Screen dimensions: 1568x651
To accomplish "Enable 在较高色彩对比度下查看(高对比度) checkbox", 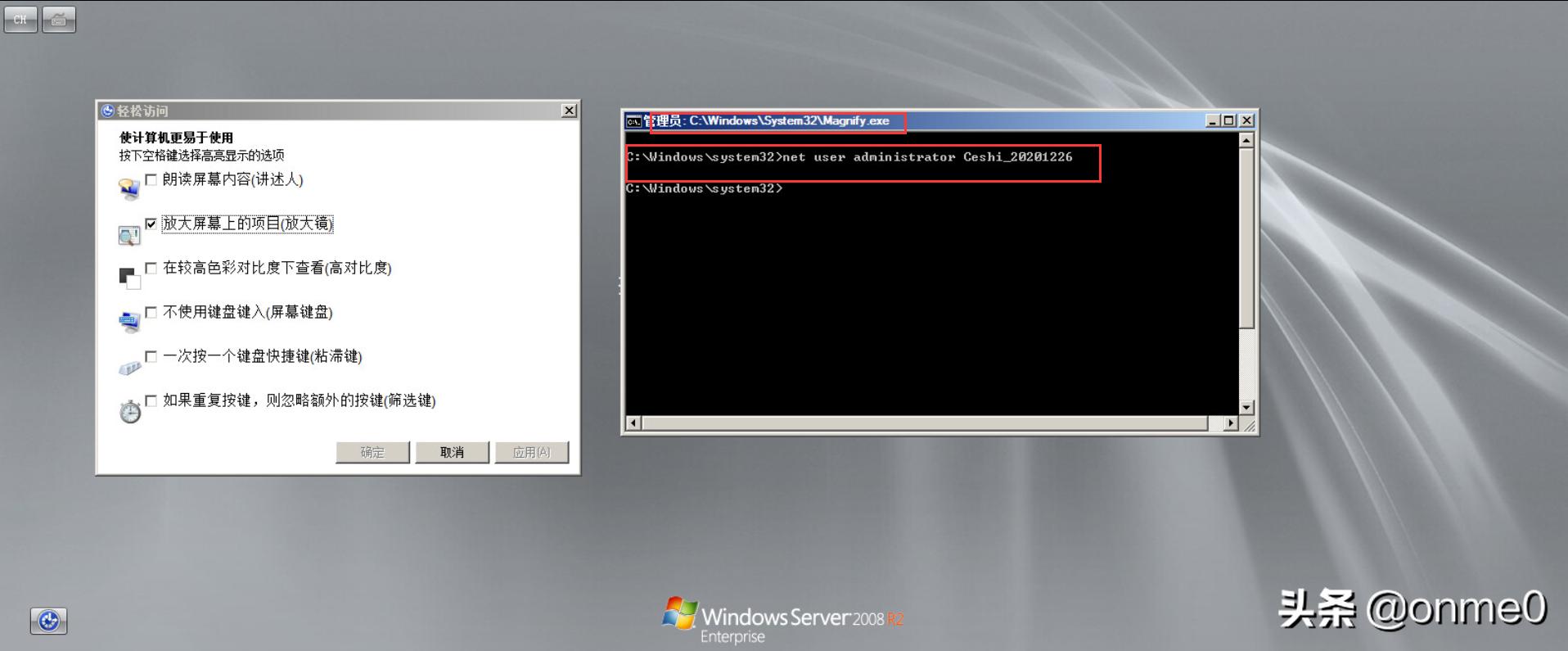I will pyautogui.click(x=151, y=268).
